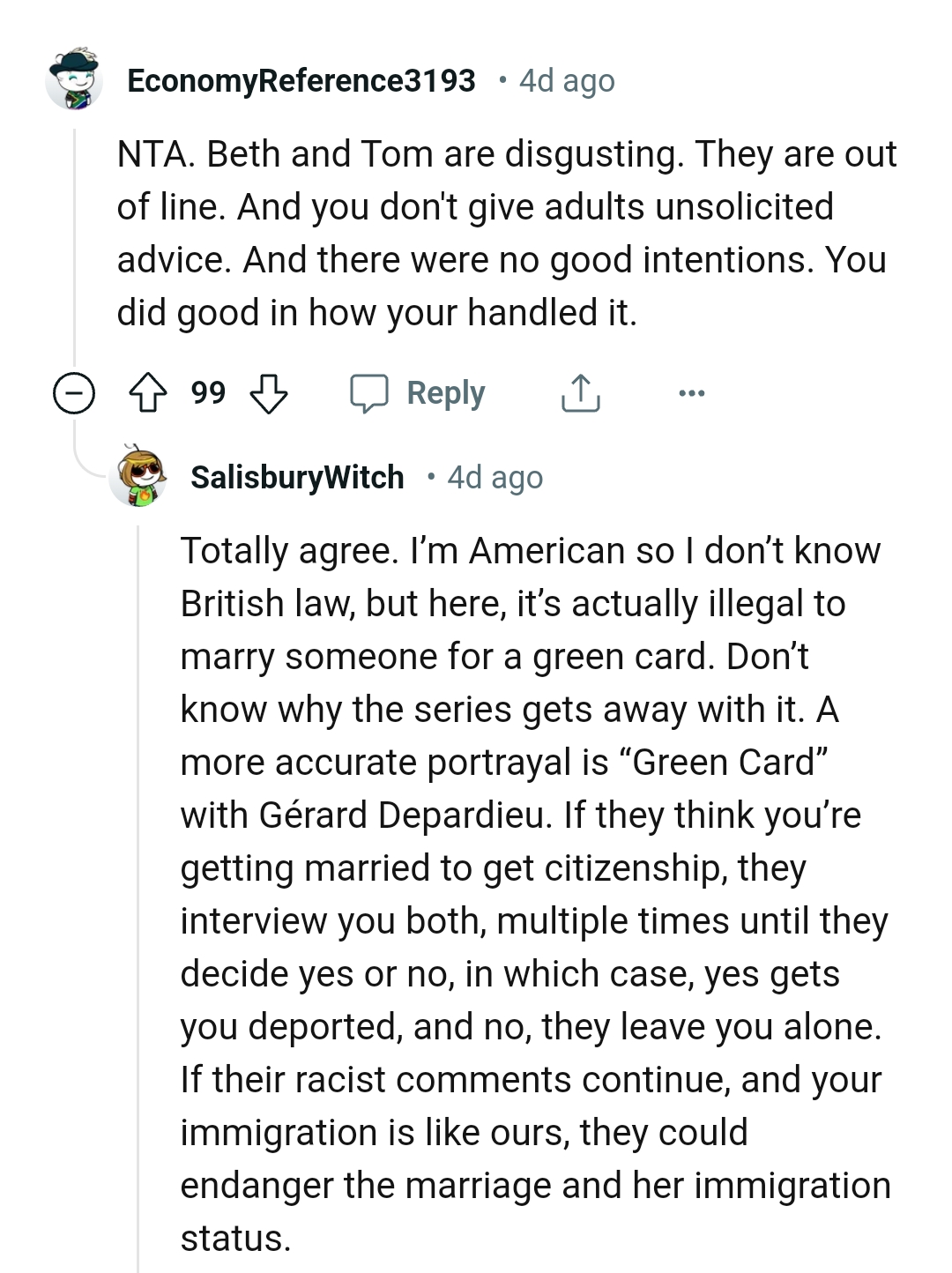Collapse thread via line under EconomyReference3193's avatar
Viewport: 952px width, 1273px height.
[x=75, y=247]
